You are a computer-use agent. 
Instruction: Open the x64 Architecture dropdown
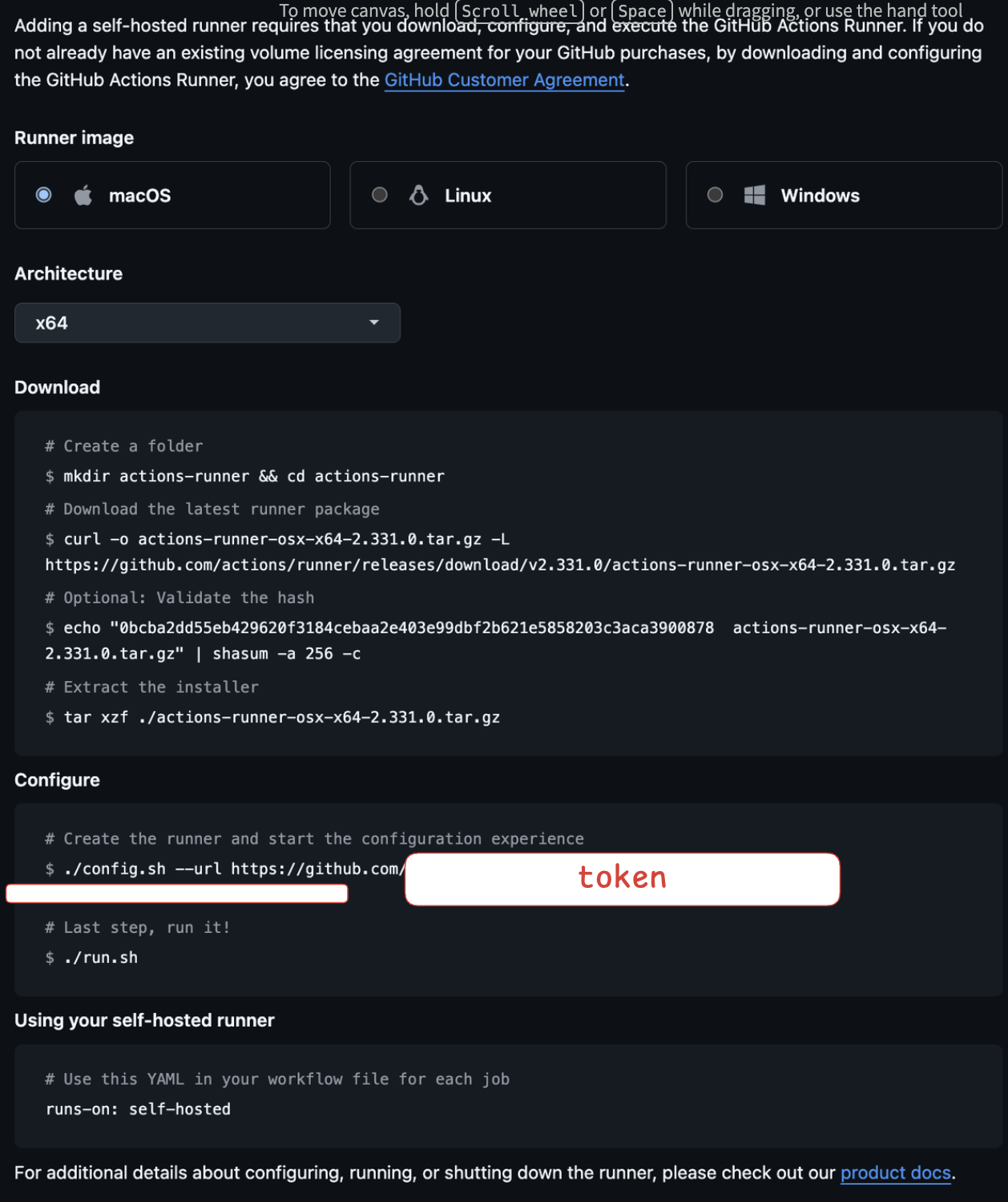[208, 323]
